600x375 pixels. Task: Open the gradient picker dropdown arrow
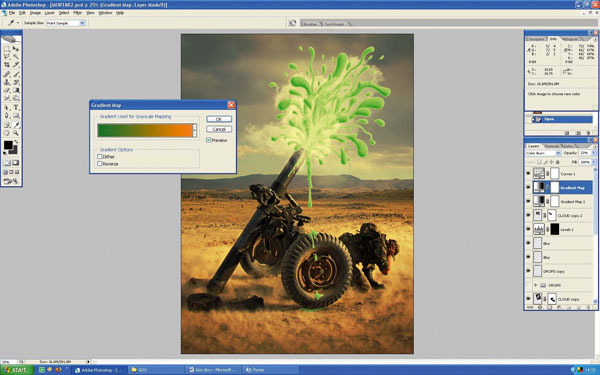pyautogui.click(x=195, y=130)
